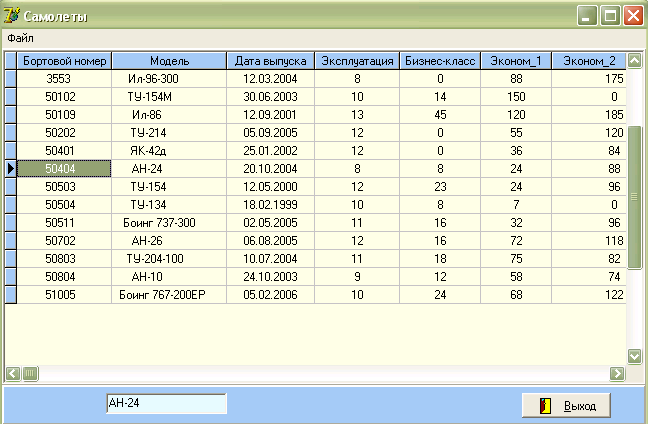This screenshot has height=424, width=648.
Task: Select the cell with board number 50803
Action: pyautogui.click(x=64, y=258)
